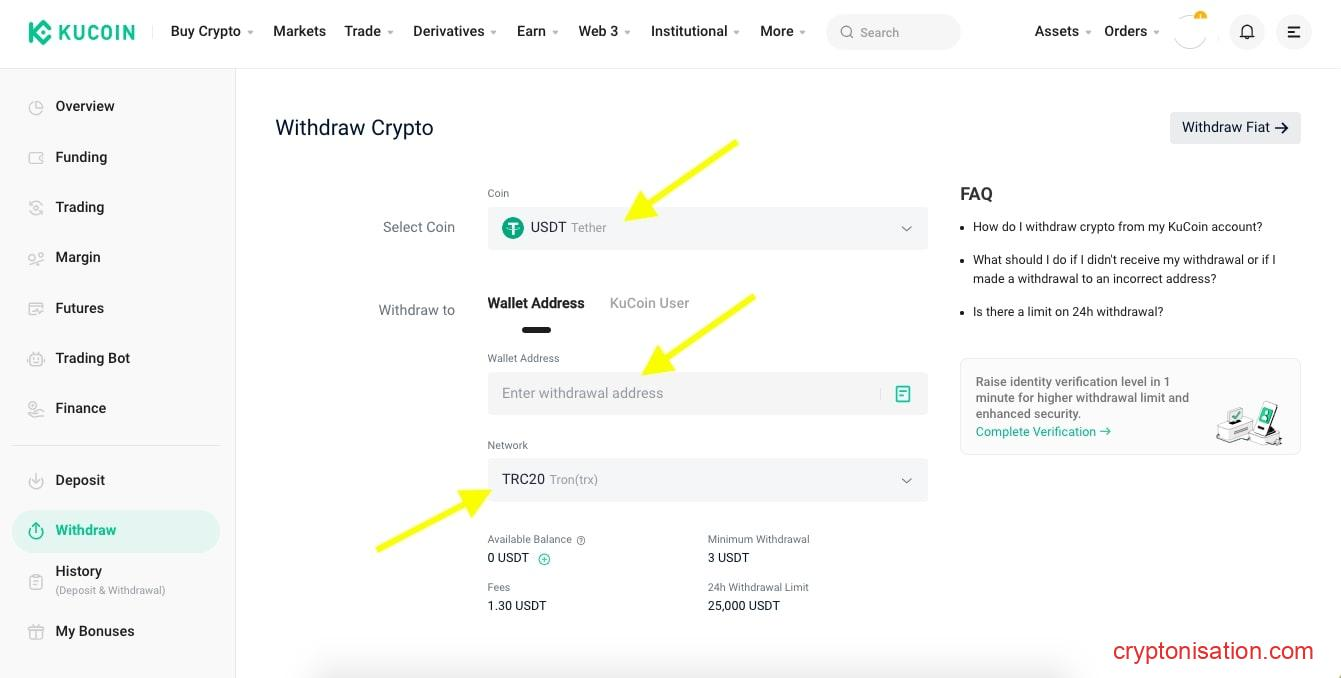Click the withdrawal address input field

680,394
